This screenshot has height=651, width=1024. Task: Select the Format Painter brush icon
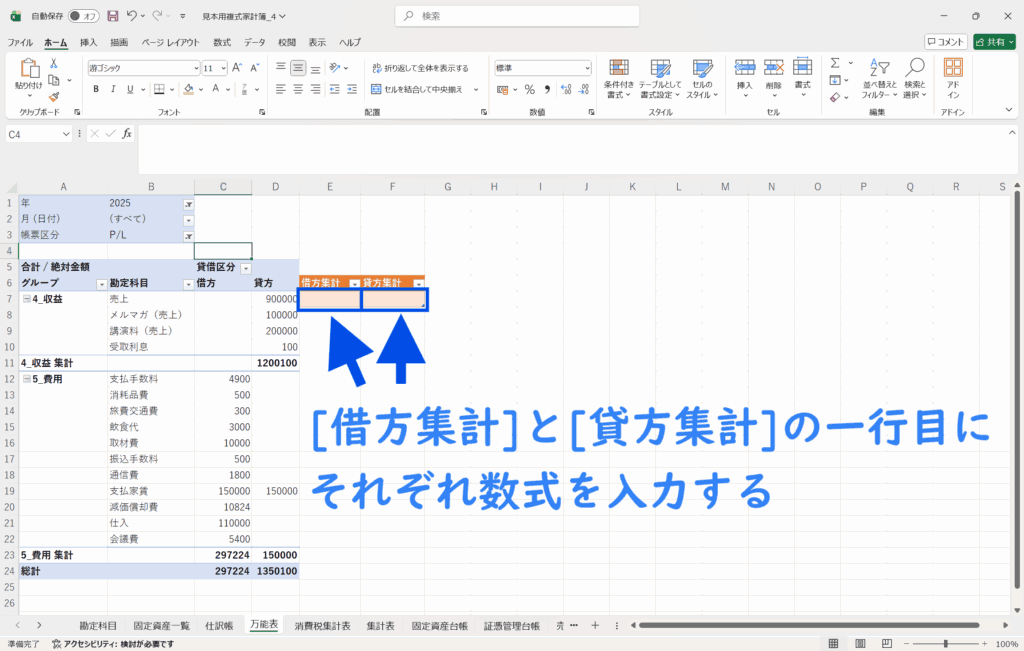[54, 96]
